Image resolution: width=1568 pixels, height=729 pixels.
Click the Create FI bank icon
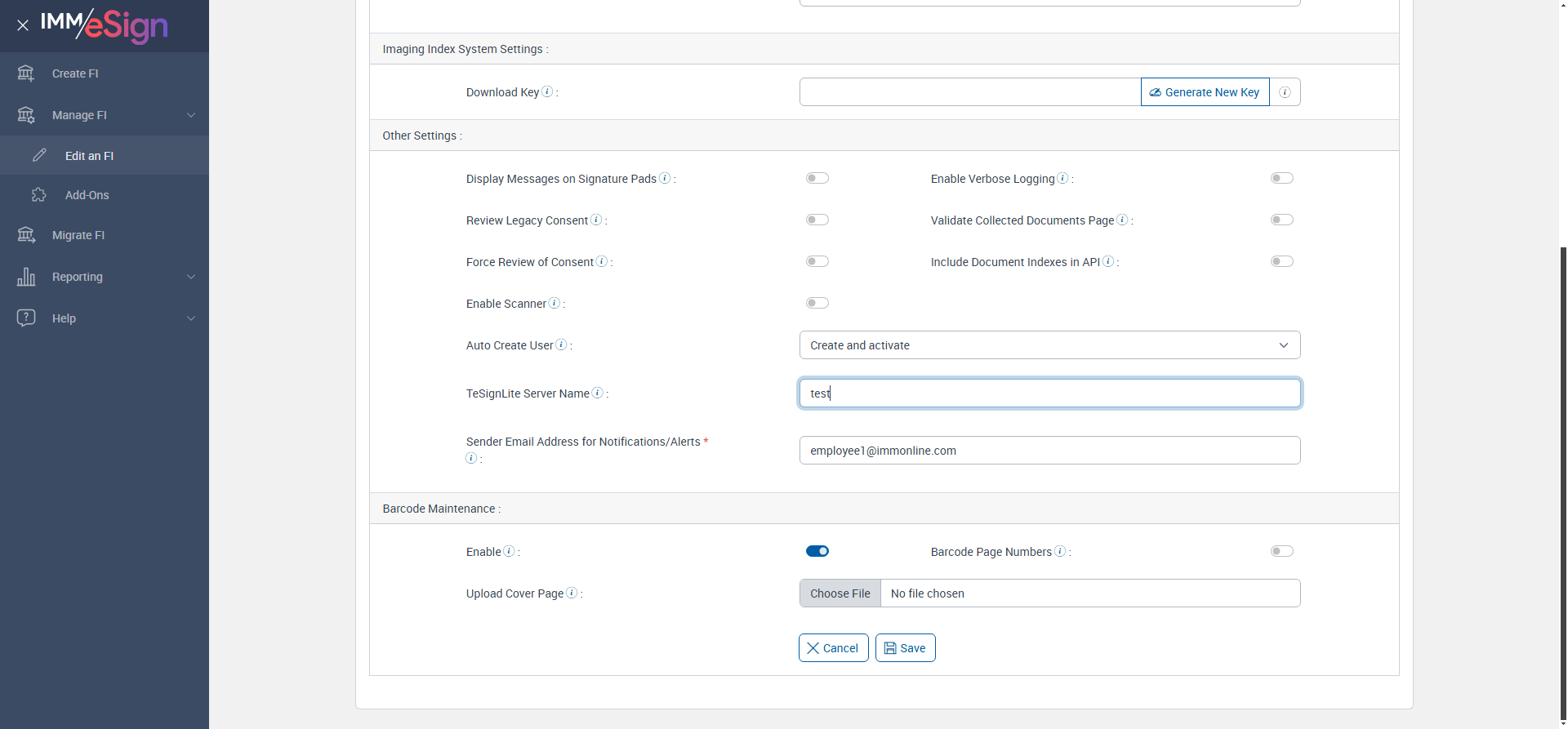pos(26,73)
